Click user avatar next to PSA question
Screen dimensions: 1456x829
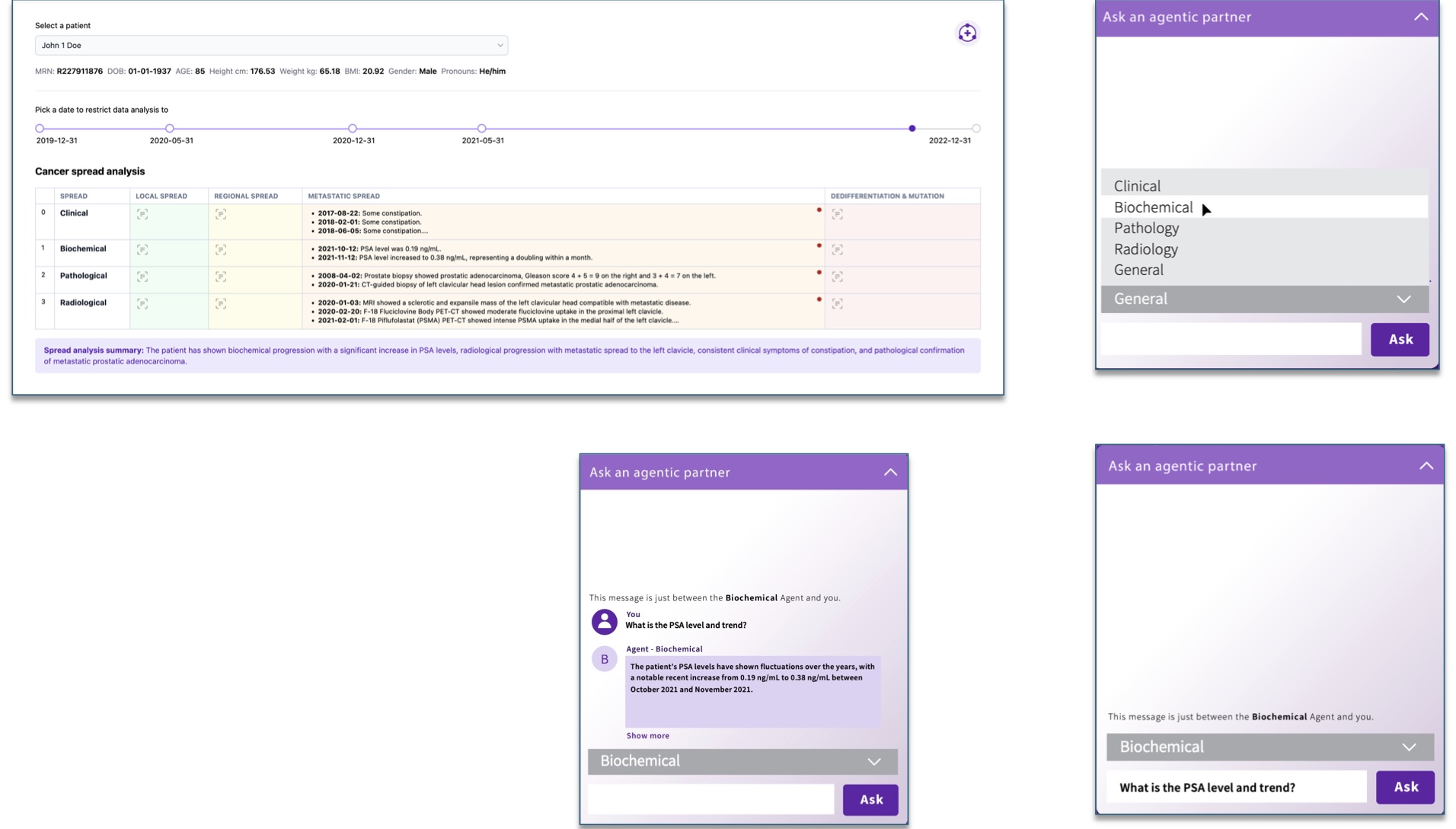pos(604,622)
